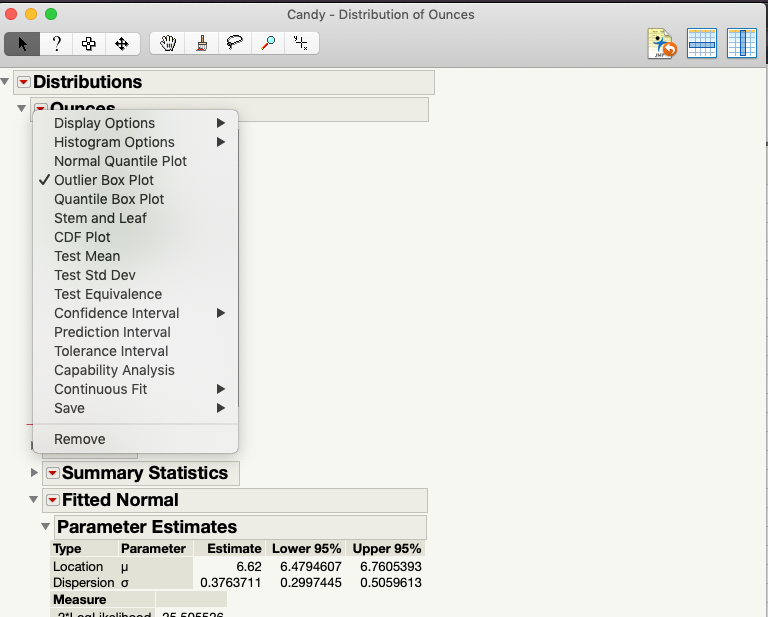The image size is (768, 617).
Task: Choose Quantile Box Plot
Action: click(x=135, y=199)
